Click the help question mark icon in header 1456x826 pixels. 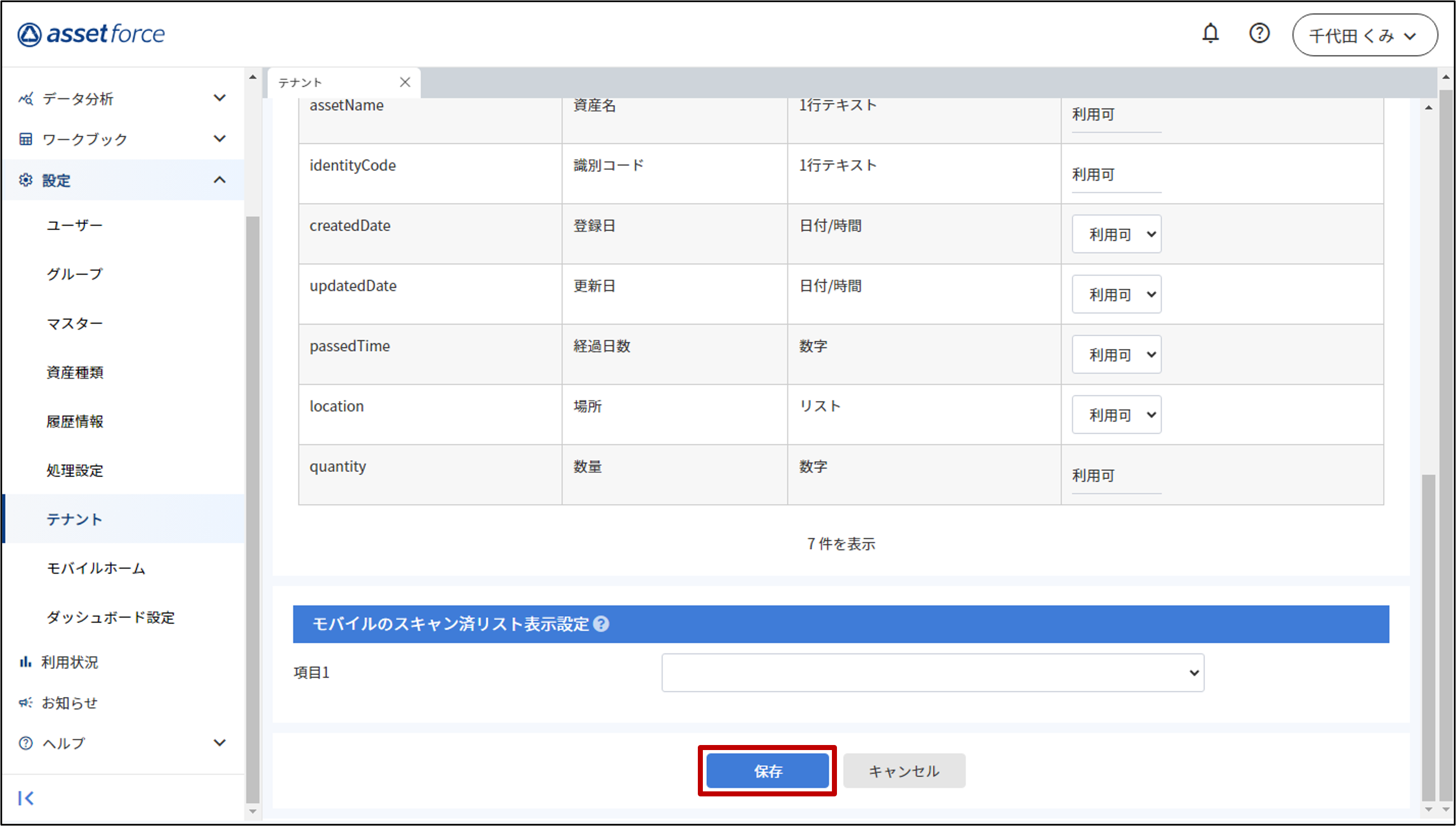[1259, 34]
